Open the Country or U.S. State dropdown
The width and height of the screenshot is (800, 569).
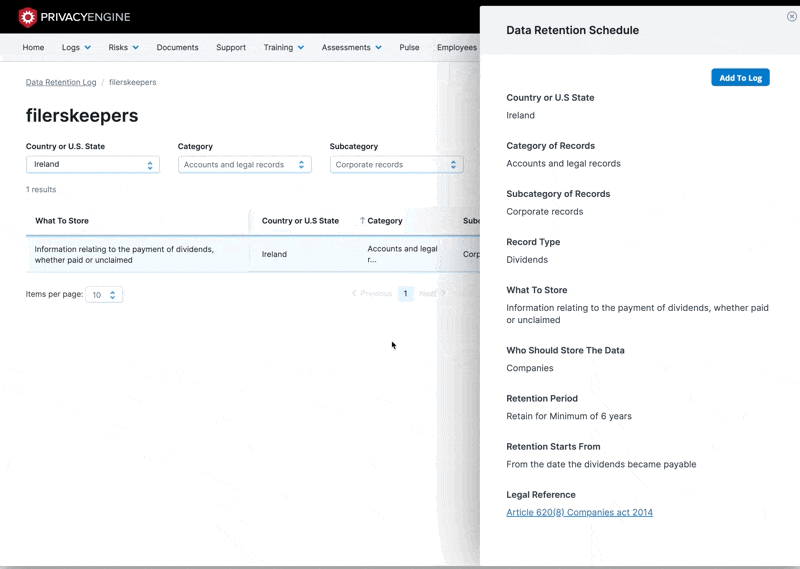click(93, 164)
